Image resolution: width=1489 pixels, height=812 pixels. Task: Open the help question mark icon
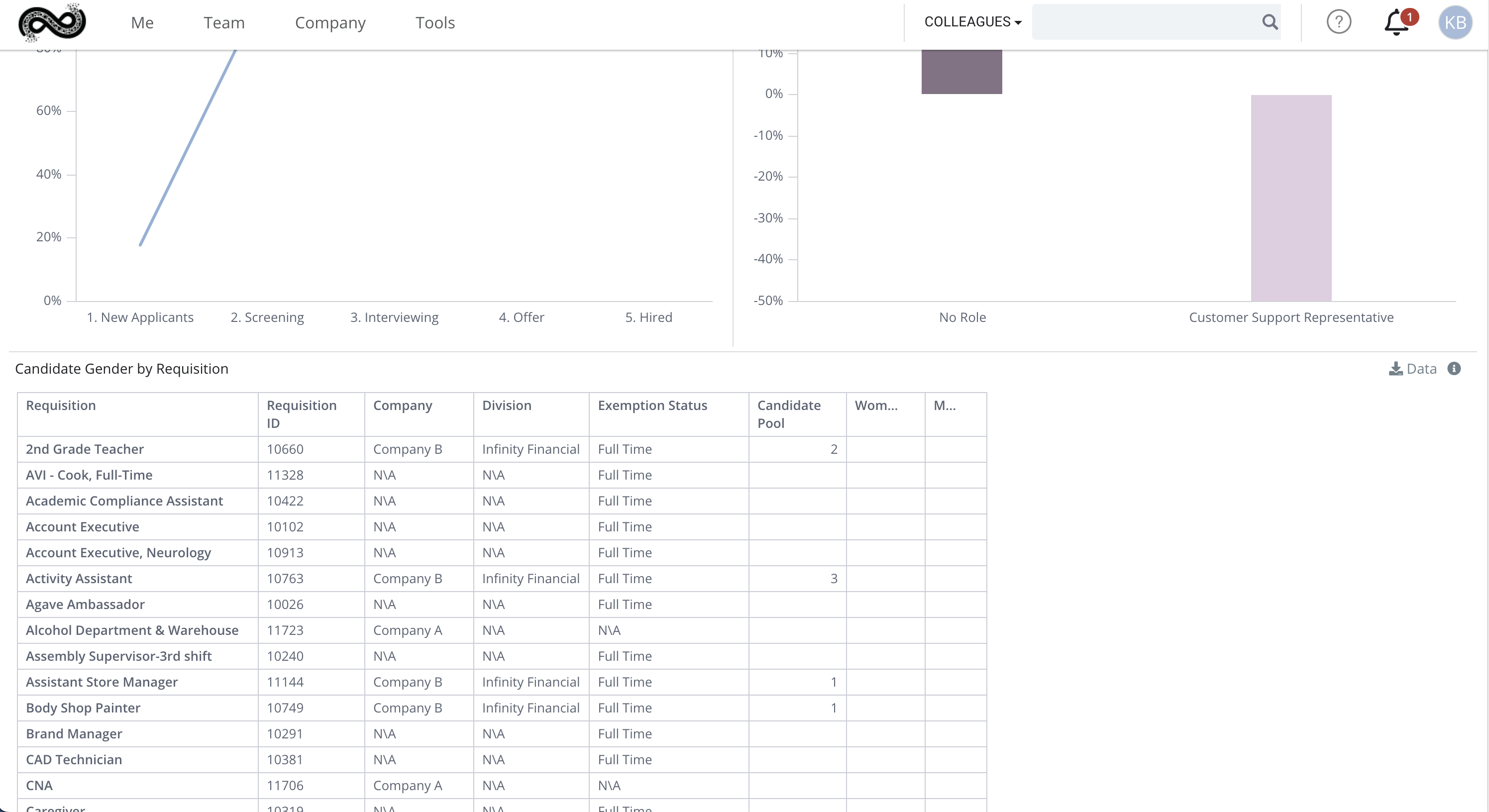pyautogui.click(x=1339, y=22)
